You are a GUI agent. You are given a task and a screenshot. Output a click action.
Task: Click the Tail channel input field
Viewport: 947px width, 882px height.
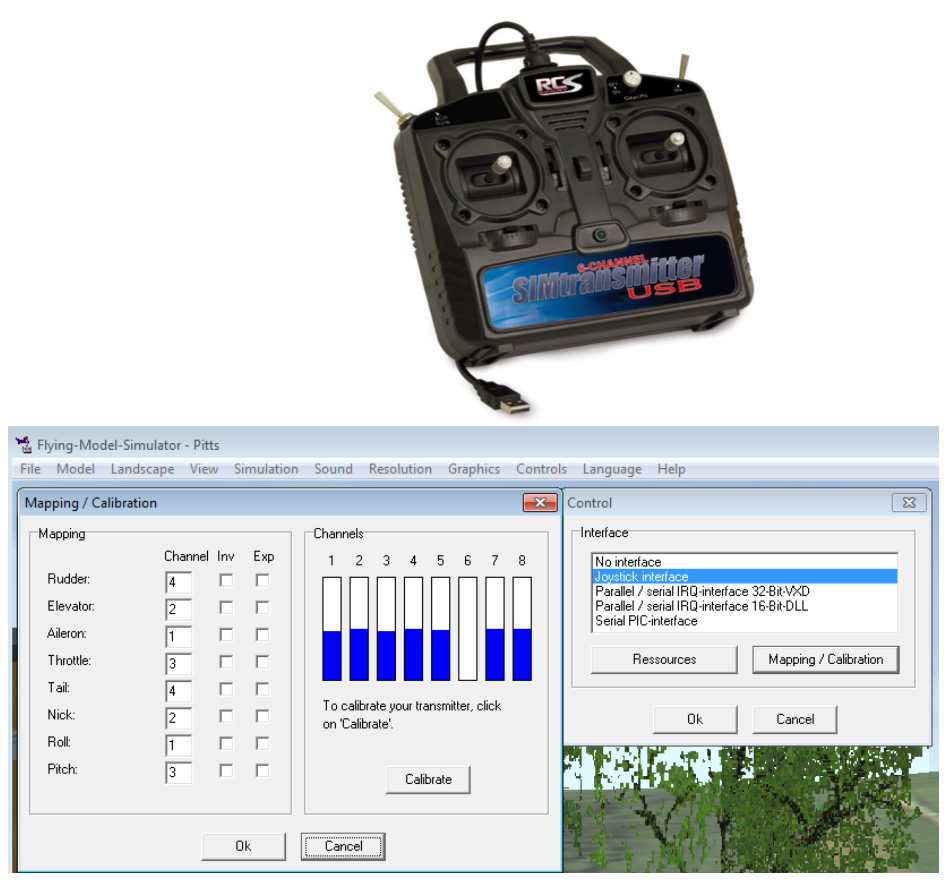tap(178, 691)
